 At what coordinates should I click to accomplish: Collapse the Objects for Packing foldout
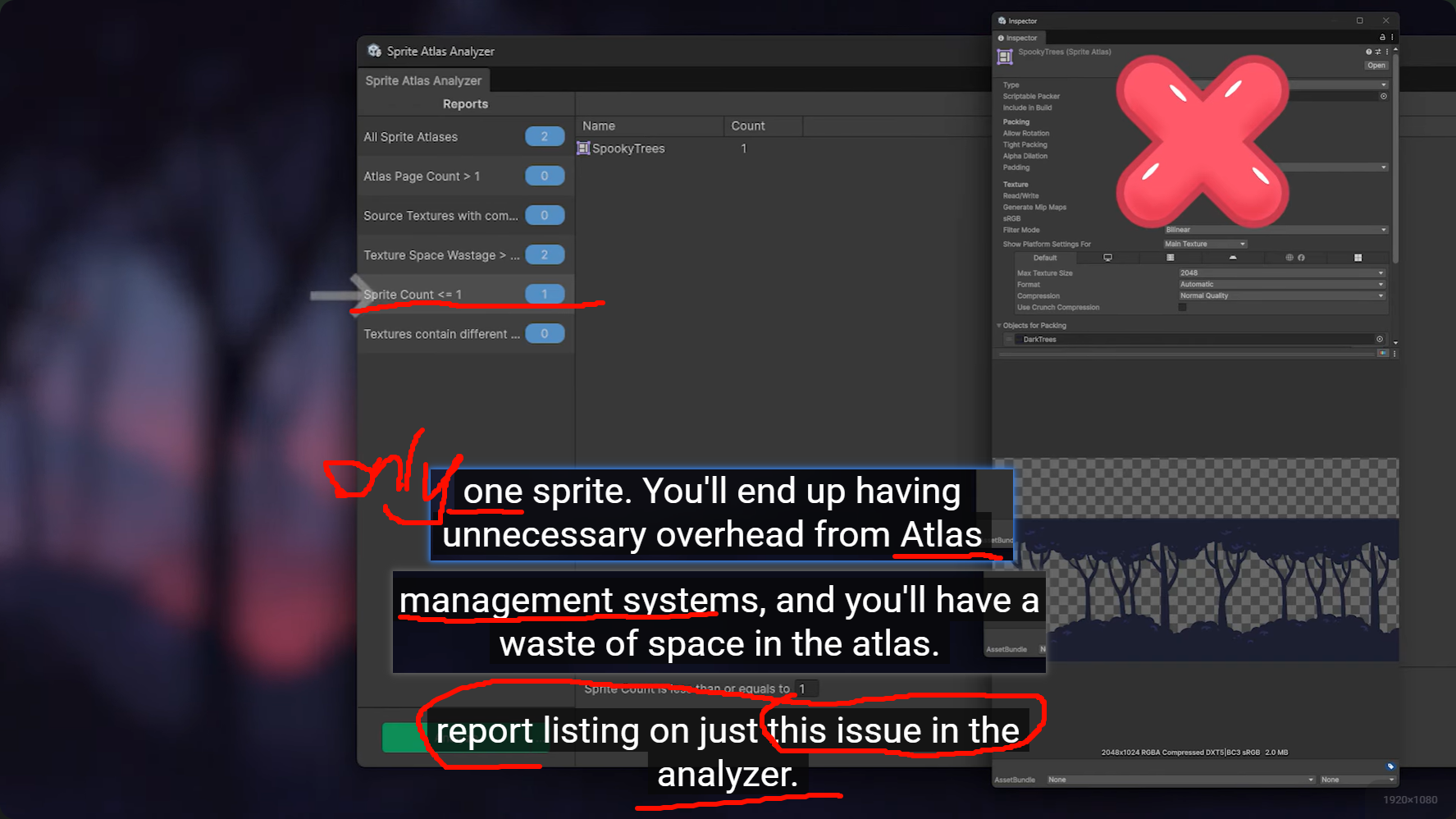998,326
